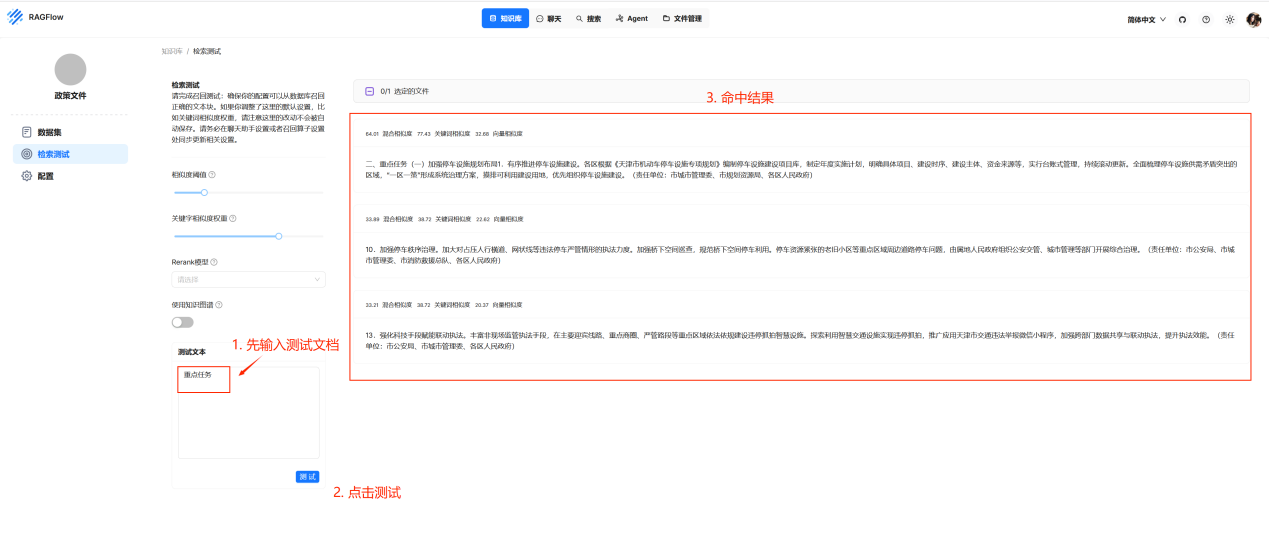Click the 相似度阈值 help tooltip icon
Screen dimensions: 1269x540
212,175
